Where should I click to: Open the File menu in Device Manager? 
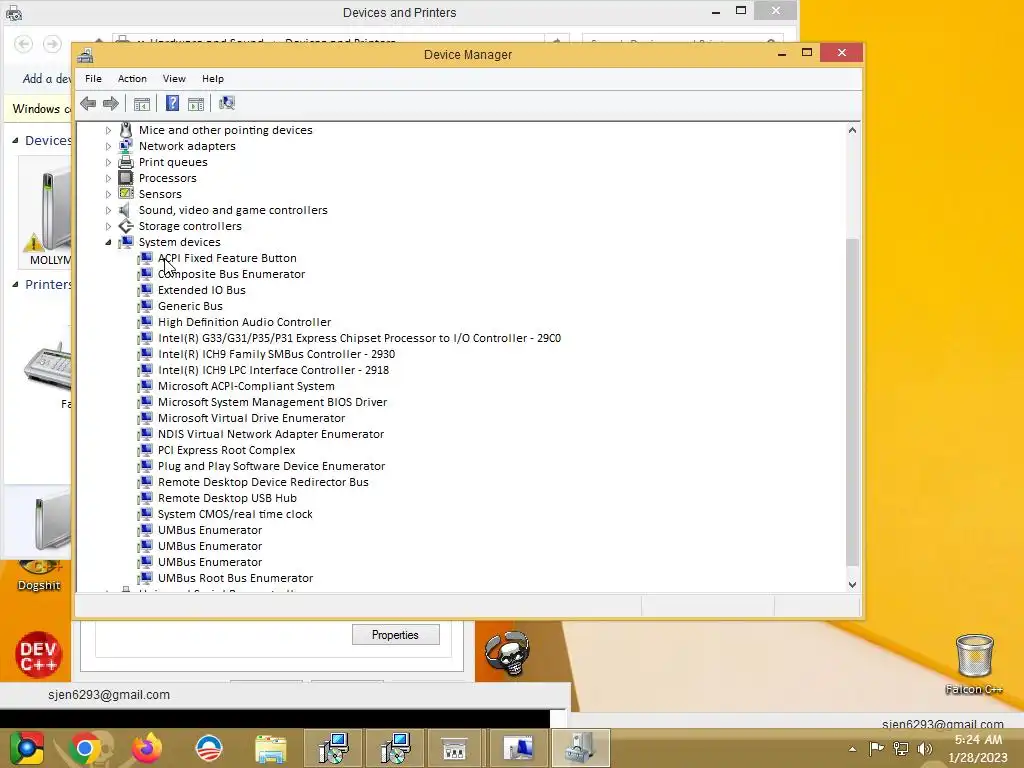[x=93, y=78]
